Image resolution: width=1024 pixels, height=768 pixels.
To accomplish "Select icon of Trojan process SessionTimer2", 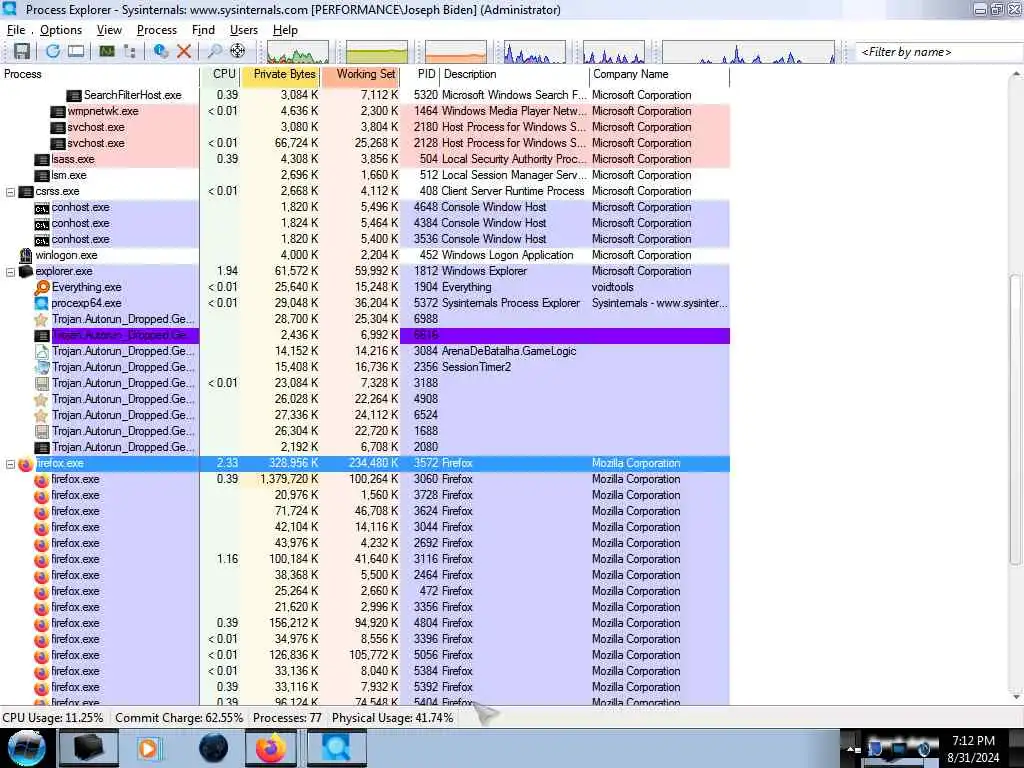I will coord(42,368).
